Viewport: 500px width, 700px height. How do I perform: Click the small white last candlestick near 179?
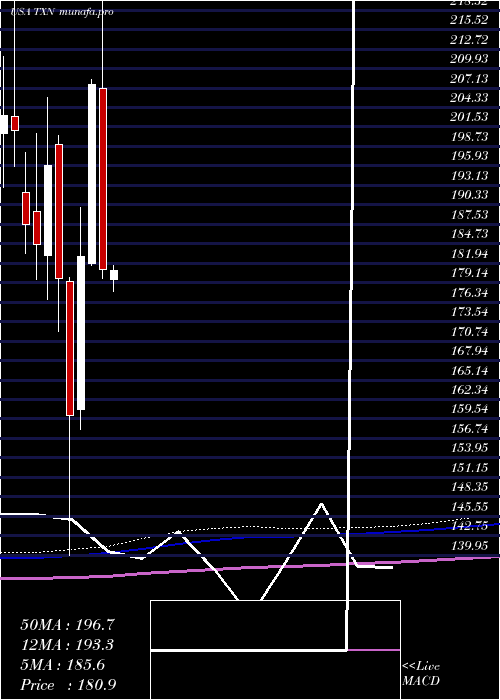(114, 275)
